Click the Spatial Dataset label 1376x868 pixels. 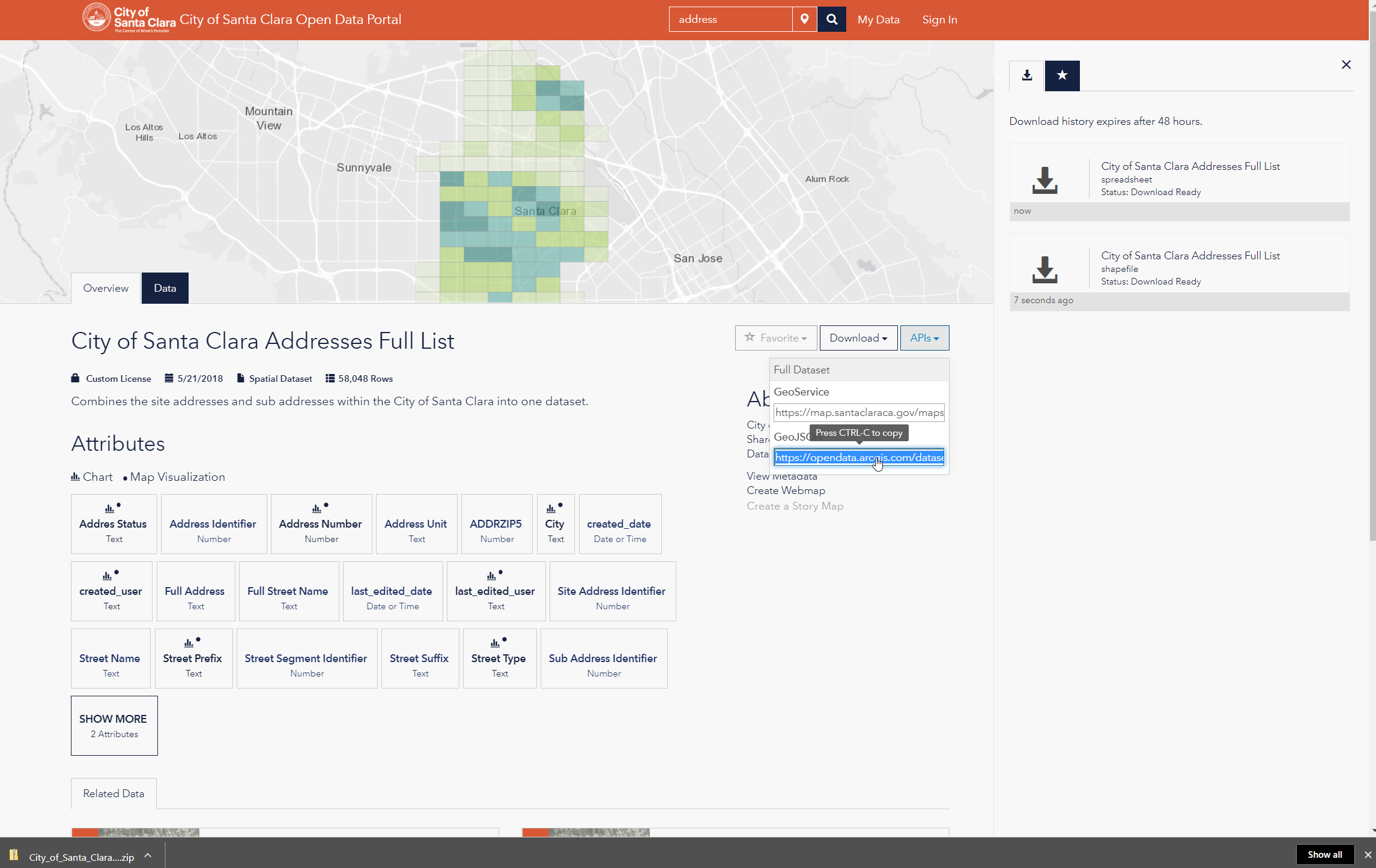280,378
